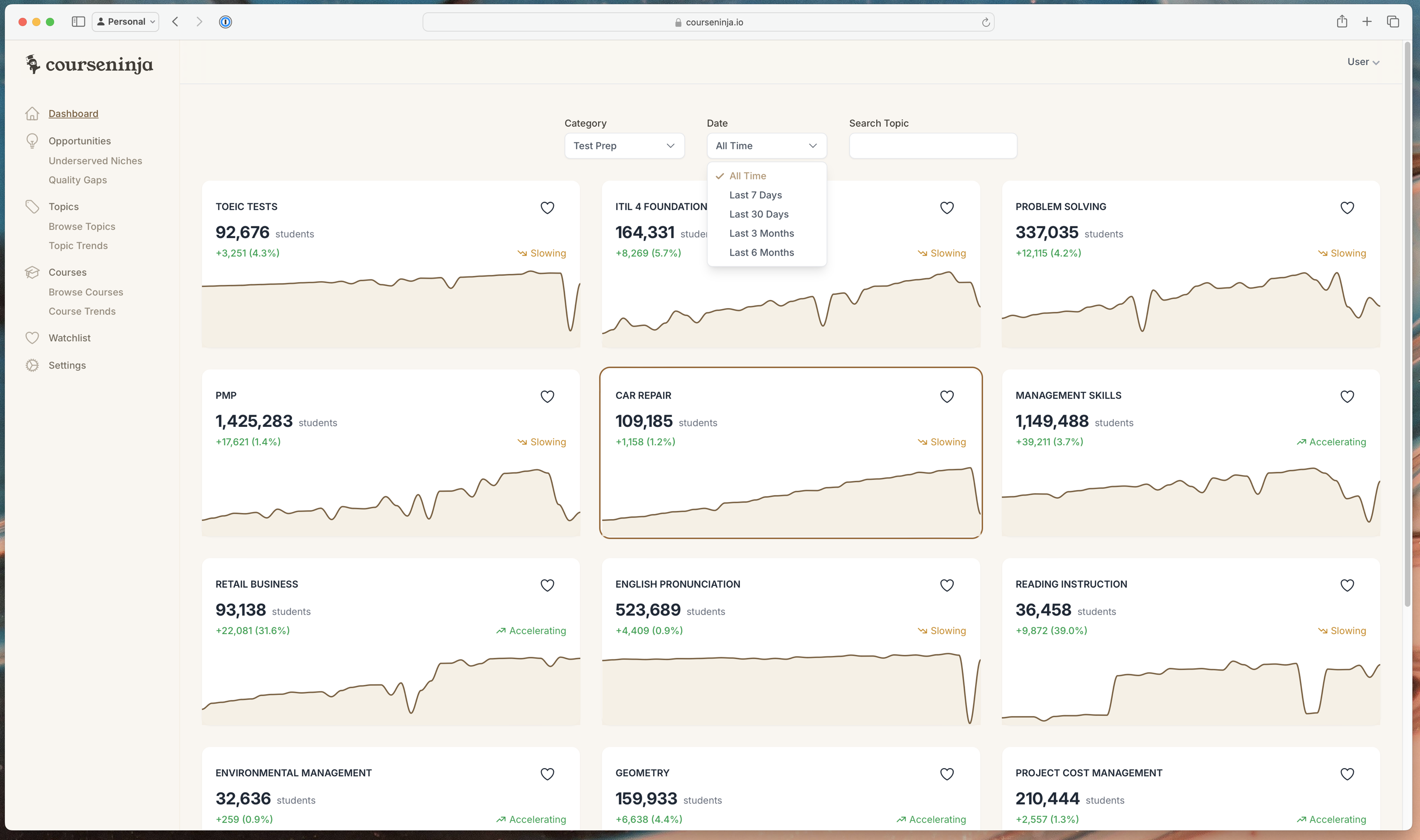Click the Opportunities lightbulb icon
This screenshot has width=1420, height=840.
point(32,141)
